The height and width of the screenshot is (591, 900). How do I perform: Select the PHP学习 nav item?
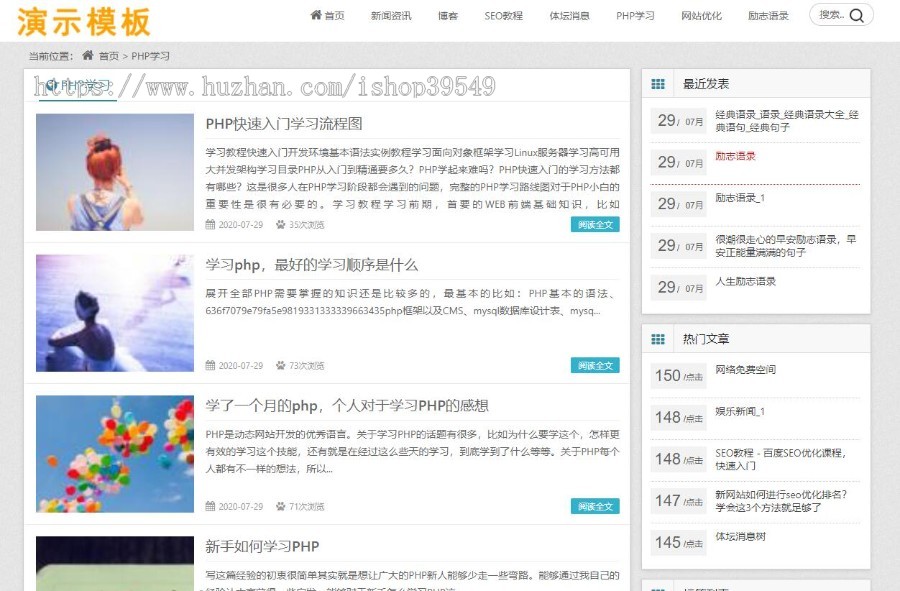pos(635,15)
